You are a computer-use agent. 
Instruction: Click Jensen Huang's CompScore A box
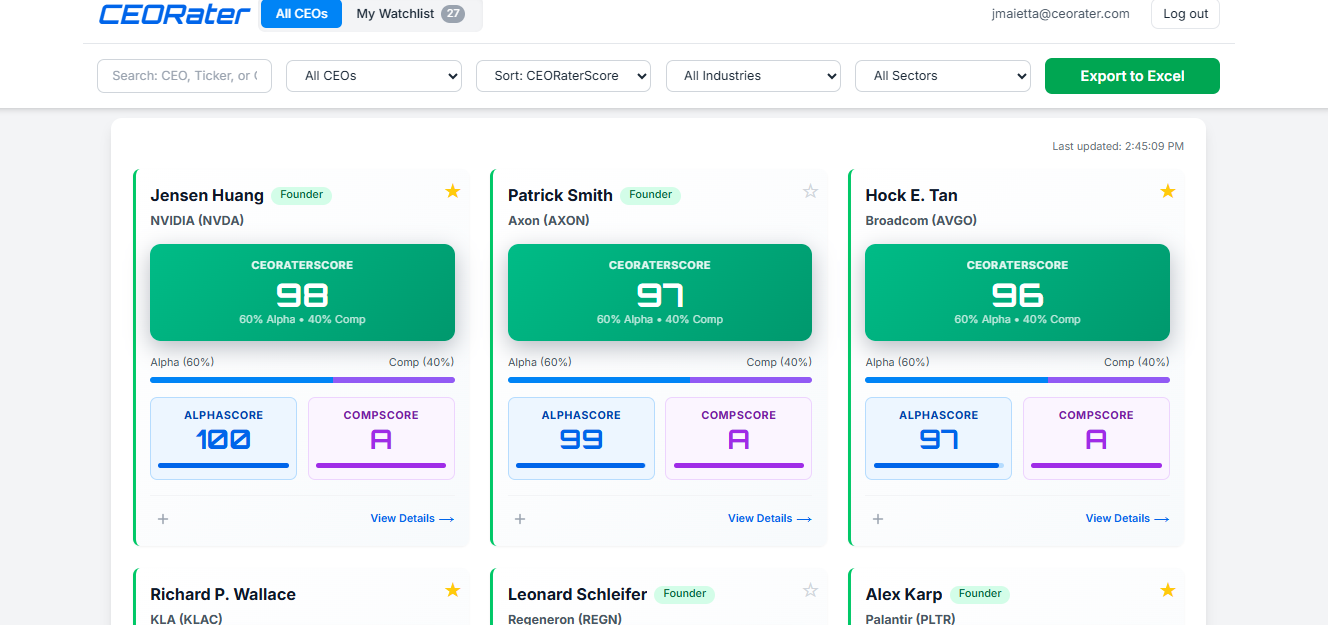pyautogui.click(x=381, y=438)
